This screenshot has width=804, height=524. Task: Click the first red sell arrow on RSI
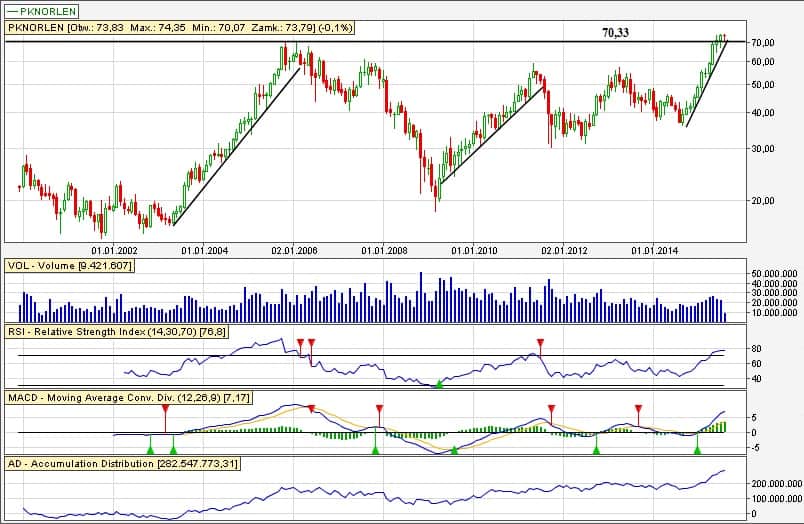click(299, 343)
